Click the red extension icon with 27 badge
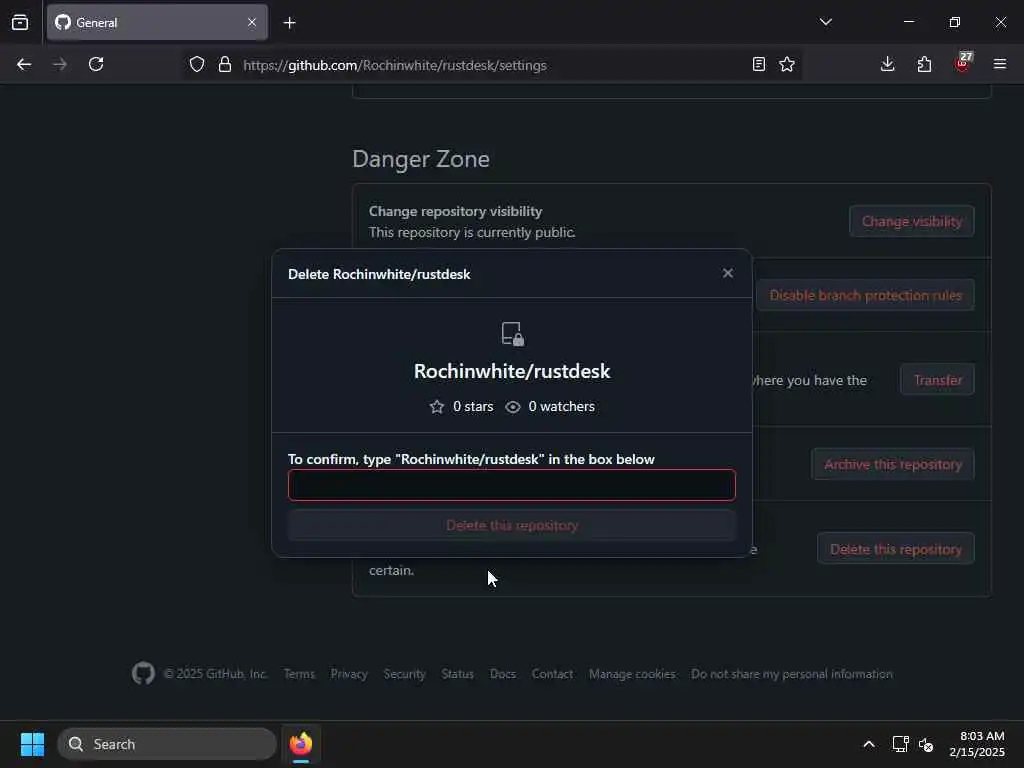 click(x=963, y=63)
